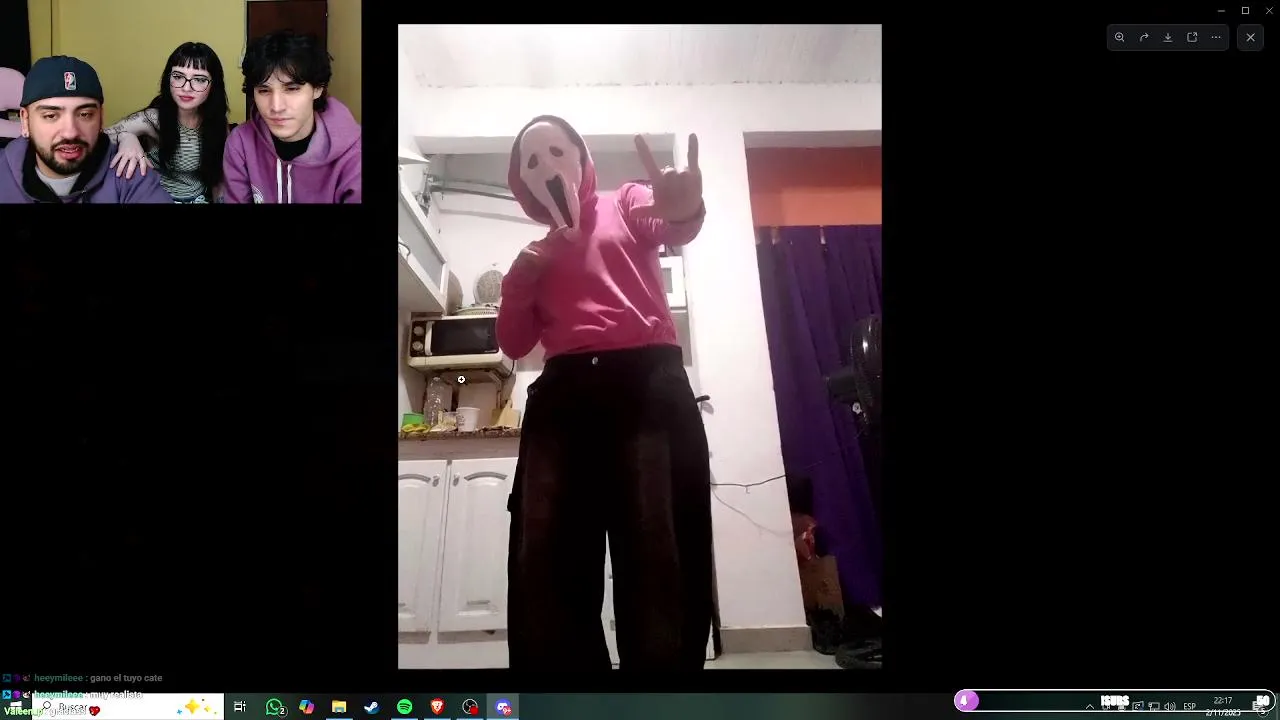This screenshot has width=1280, height=720.
Task: Click the webcam feed of three people
Action: pyautogui.click(x=180, y=102)
